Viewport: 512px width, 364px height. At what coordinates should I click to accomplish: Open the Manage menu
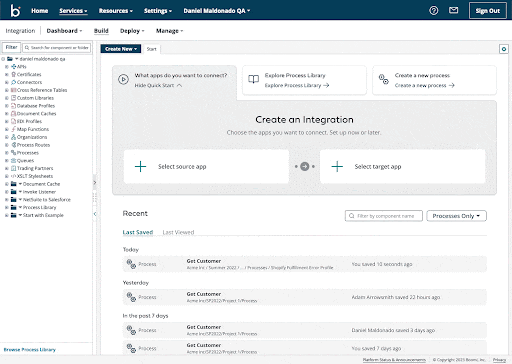pyautogui.click(x=169, y=31)
